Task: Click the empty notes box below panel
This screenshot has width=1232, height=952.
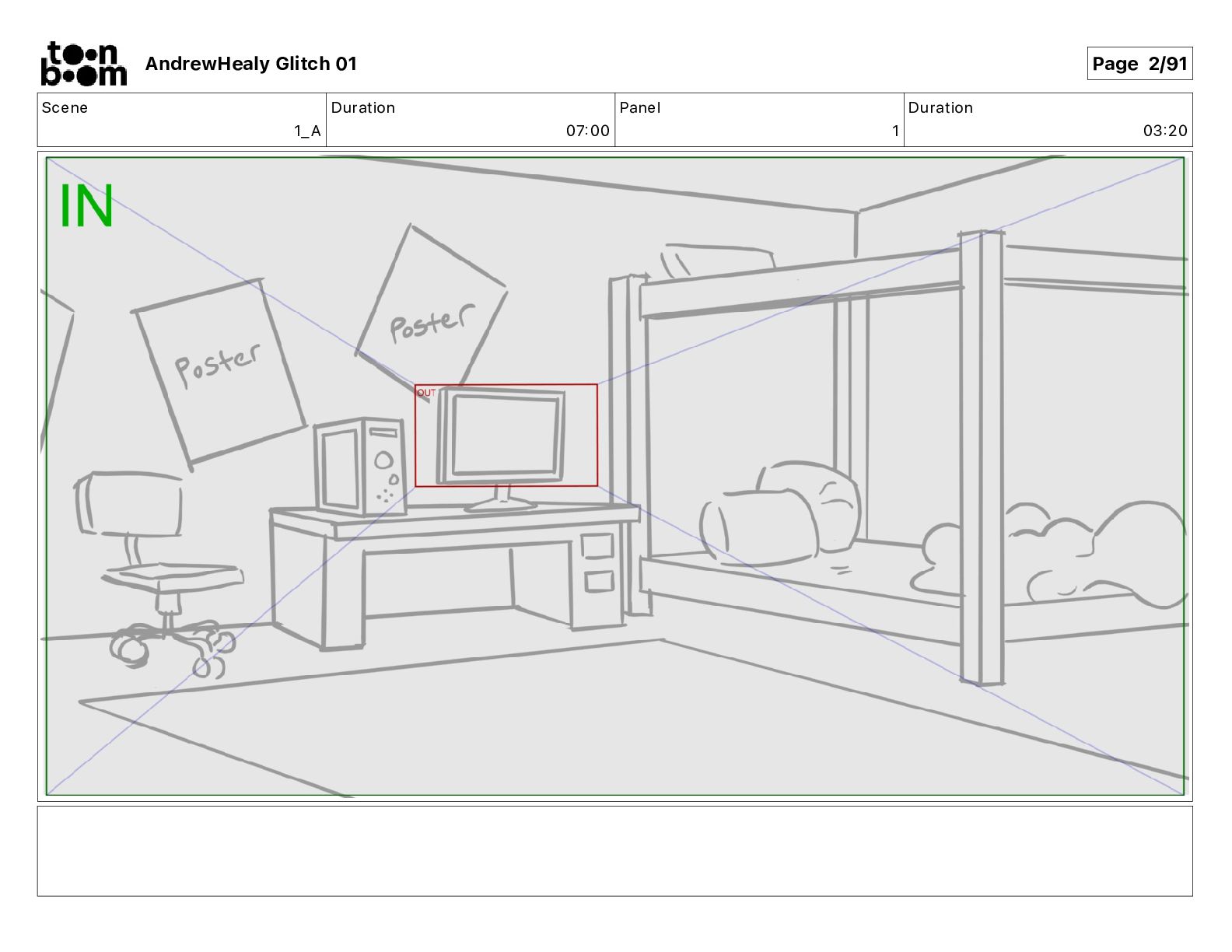Action: pyautogui.click(x=614, y=851)
